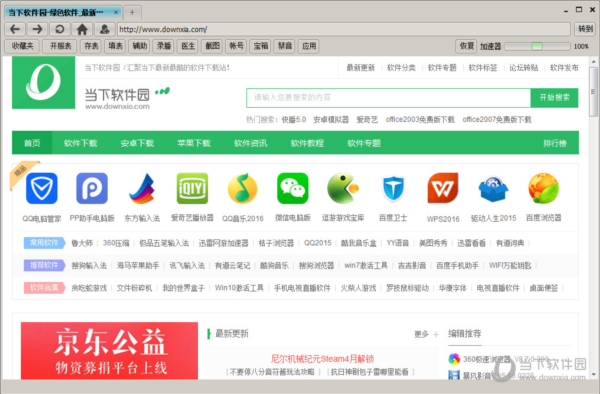Screen dimensions: 600x394
Task: Click hot search term 安卓模拟器
Action: point(331,120)
